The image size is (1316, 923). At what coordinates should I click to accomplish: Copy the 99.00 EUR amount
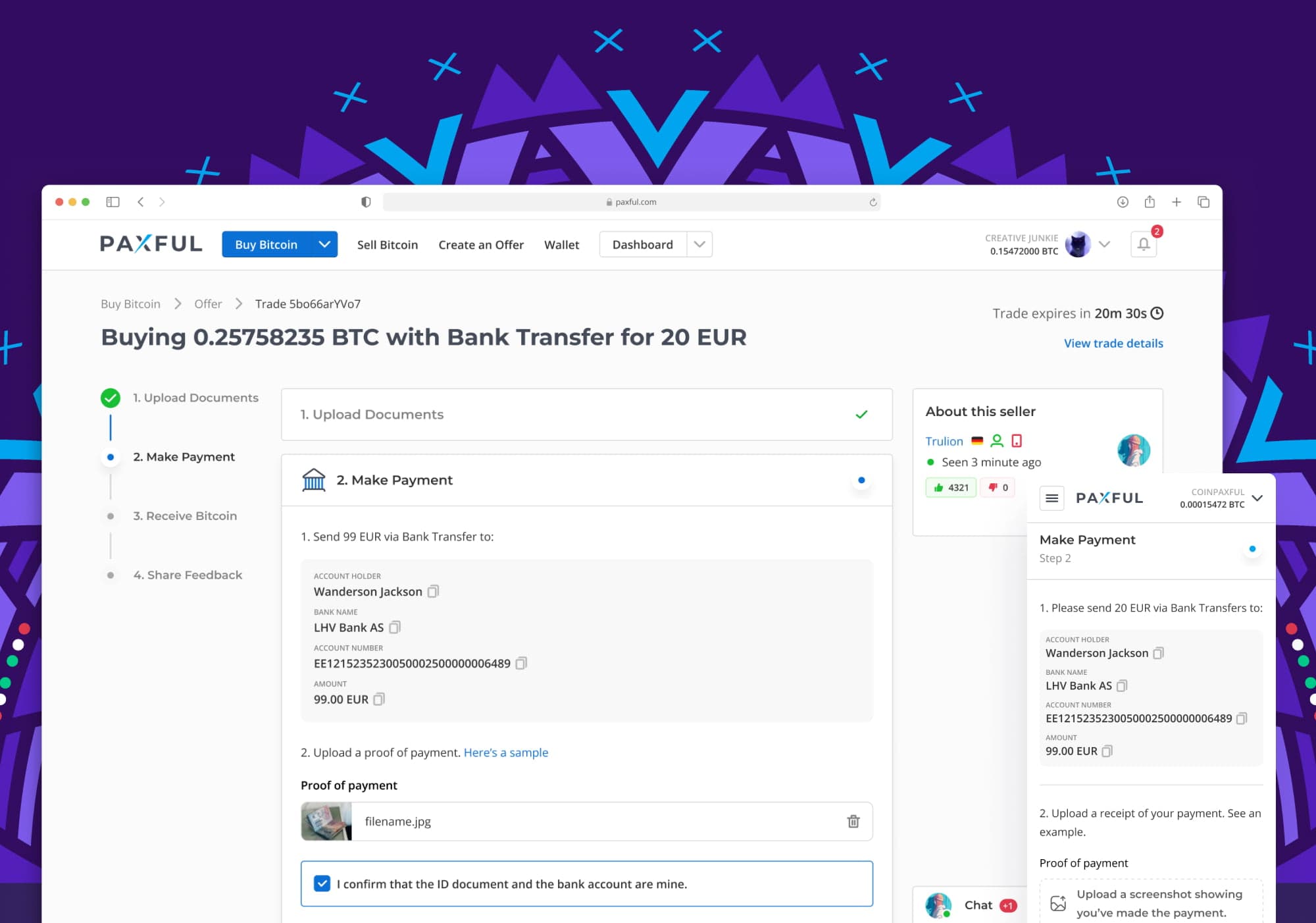click(x=378, y=699)
